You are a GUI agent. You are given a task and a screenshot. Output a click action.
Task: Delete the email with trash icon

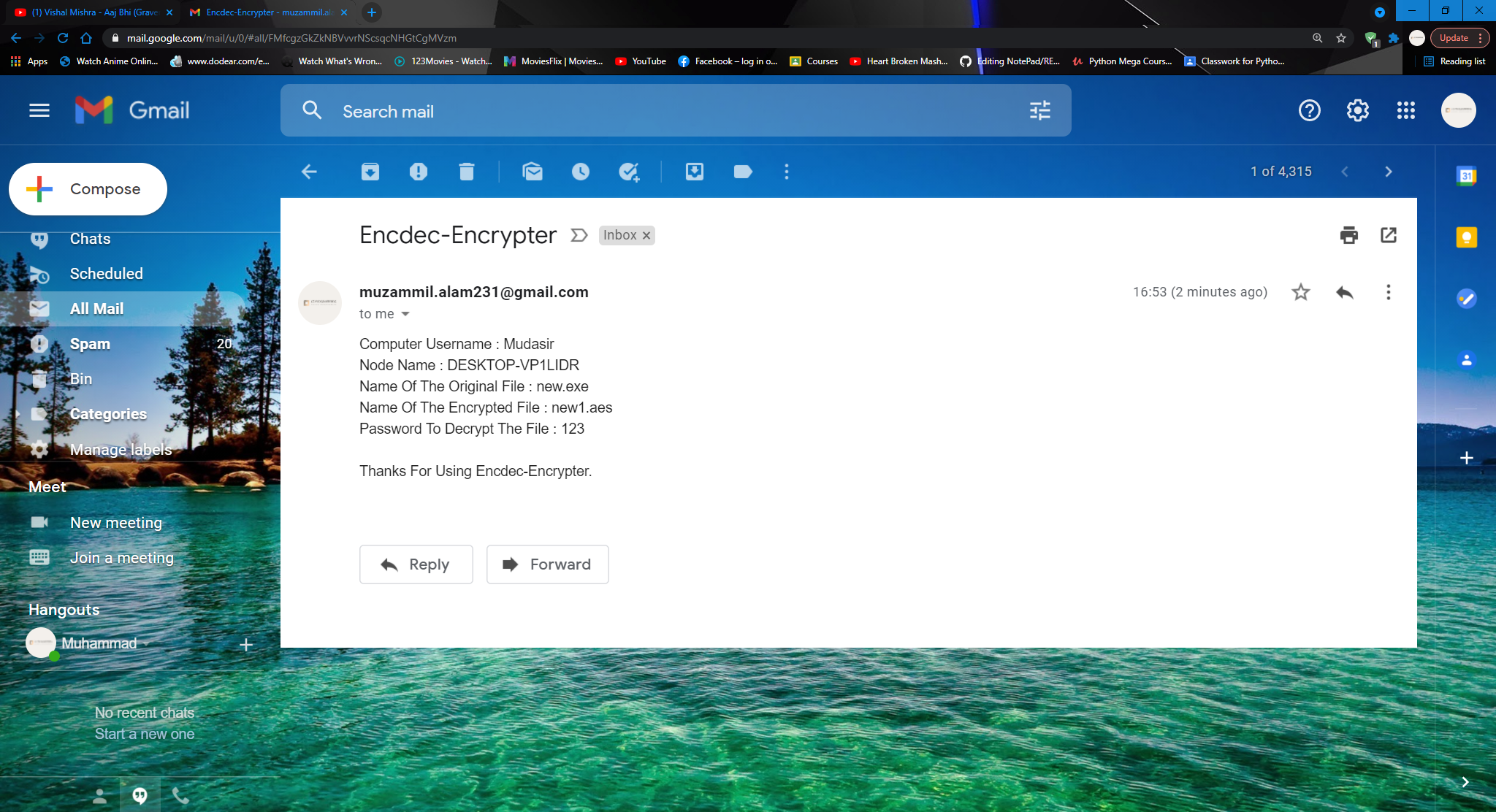pyautogui.click(x=467, y=172)
